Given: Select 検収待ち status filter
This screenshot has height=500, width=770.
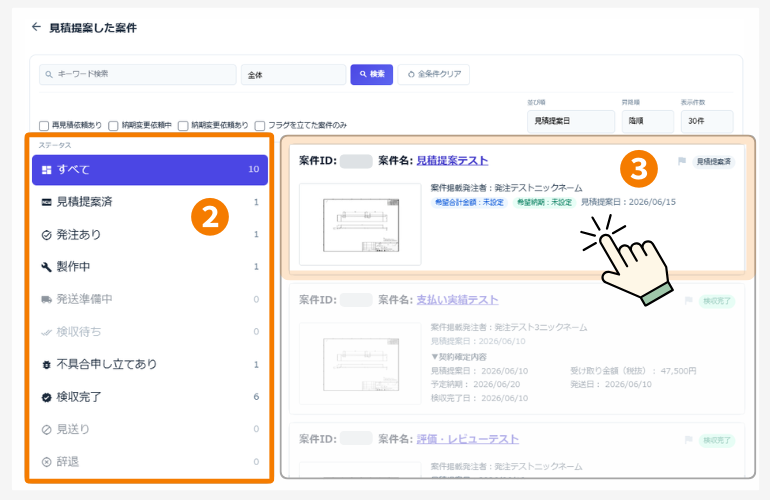Looking at the screenshot, I should coord(150,332).
